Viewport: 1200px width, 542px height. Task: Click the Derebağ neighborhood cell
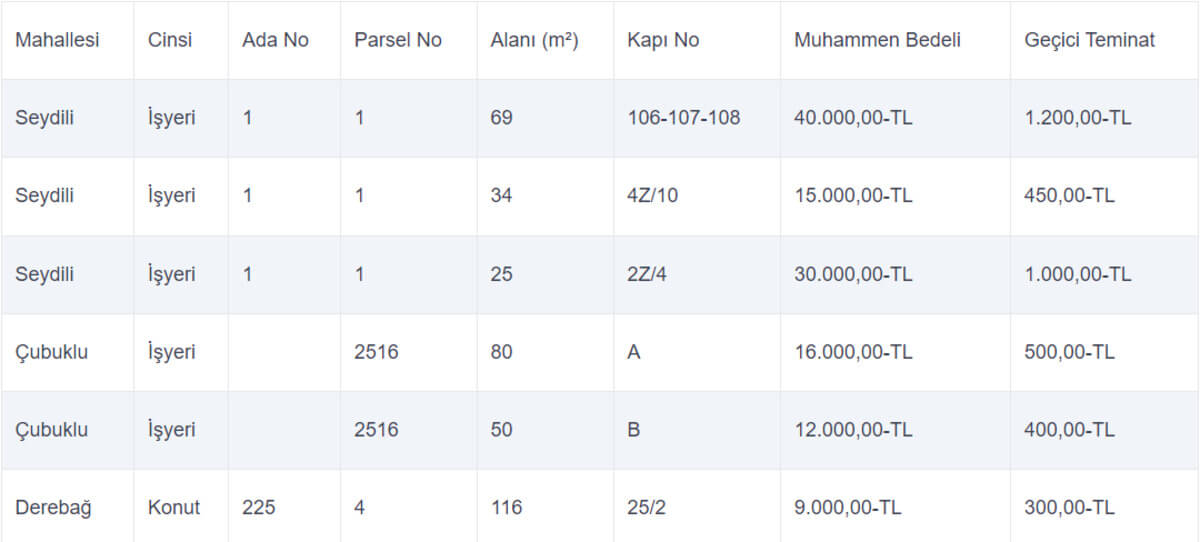click(x=67, y=508)
